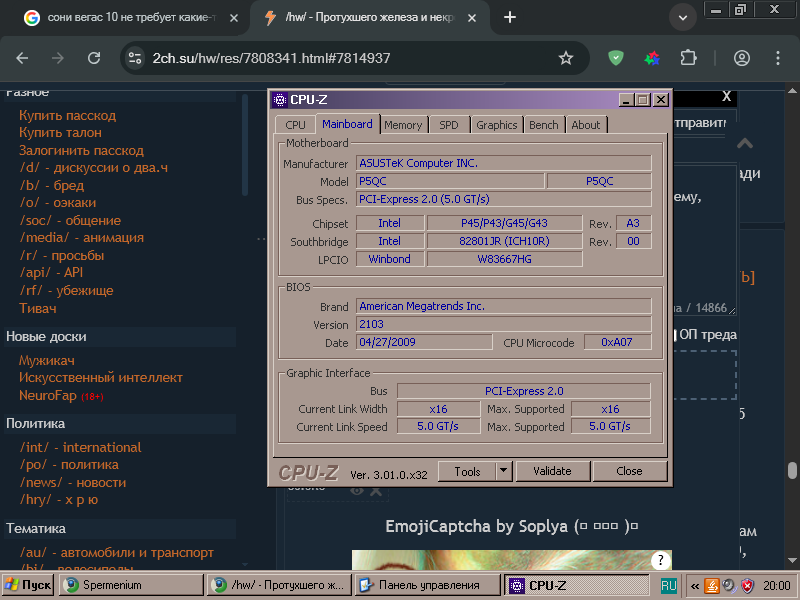Open the Memory tab in CPU-Z
This screenshot has width=800, height=600.
403,125
